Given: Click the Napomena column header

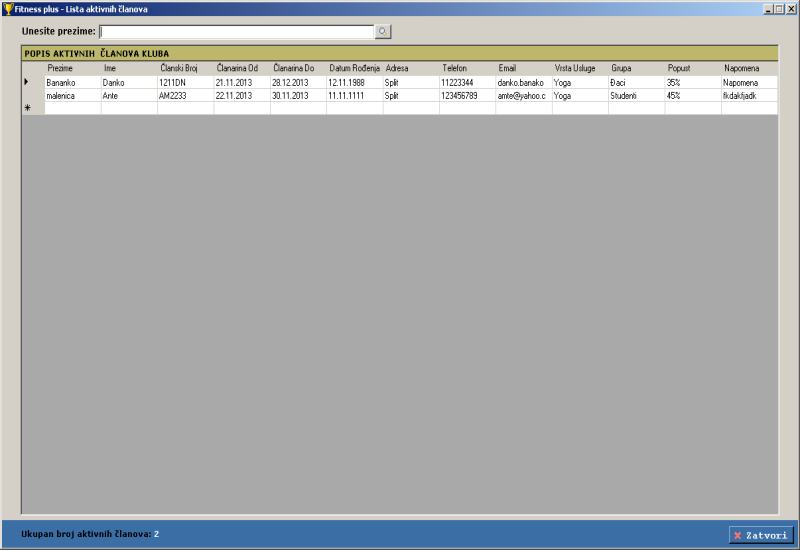Looking at the screenshot, I should (749, 68).
